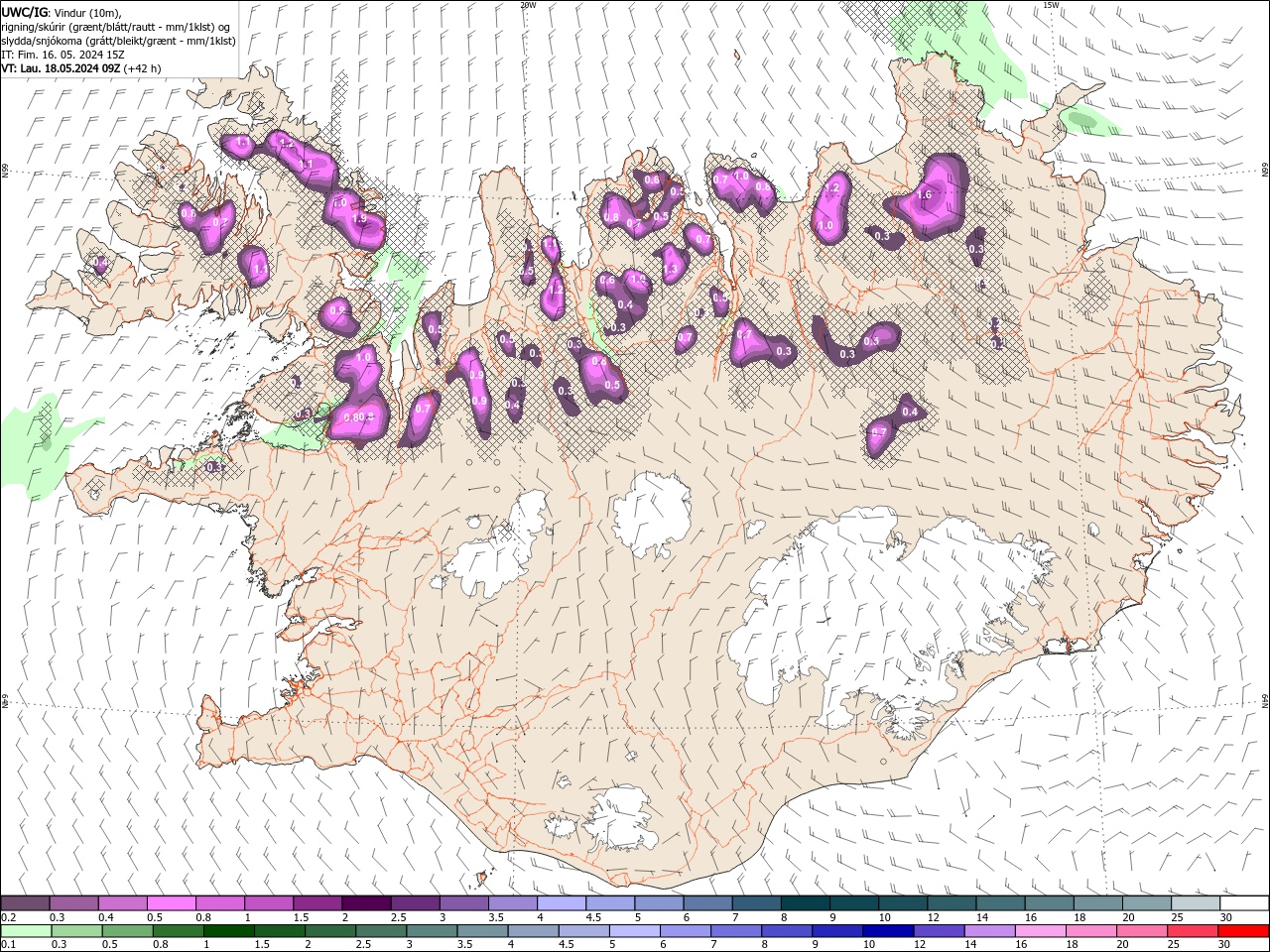Screen dimensions: 1270x952
Task: Click the light gray swatch between 25 and 30, upper row
Action: tap(1195, 903)
